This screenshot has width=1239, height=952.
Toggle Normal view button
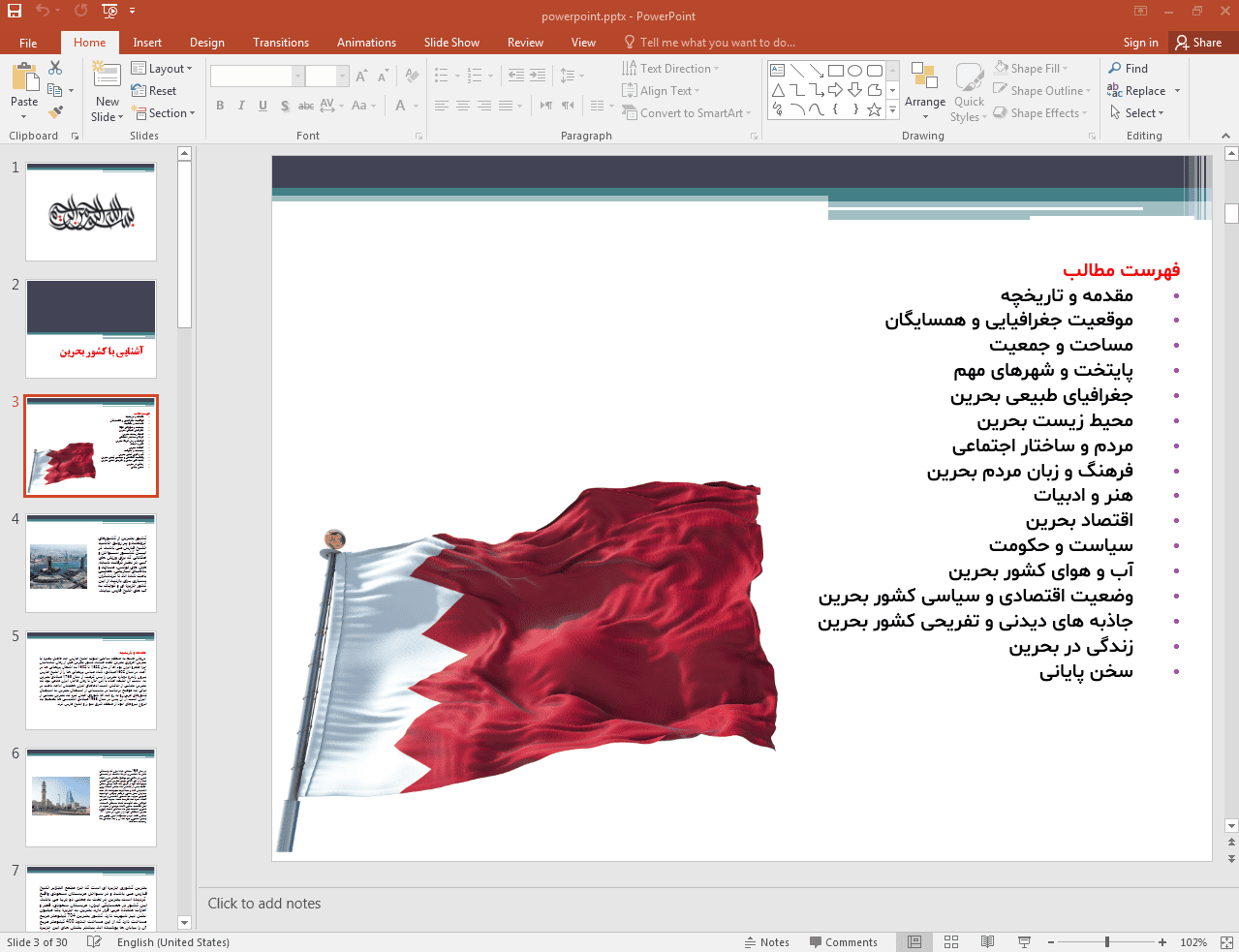[x=914, y=942]
